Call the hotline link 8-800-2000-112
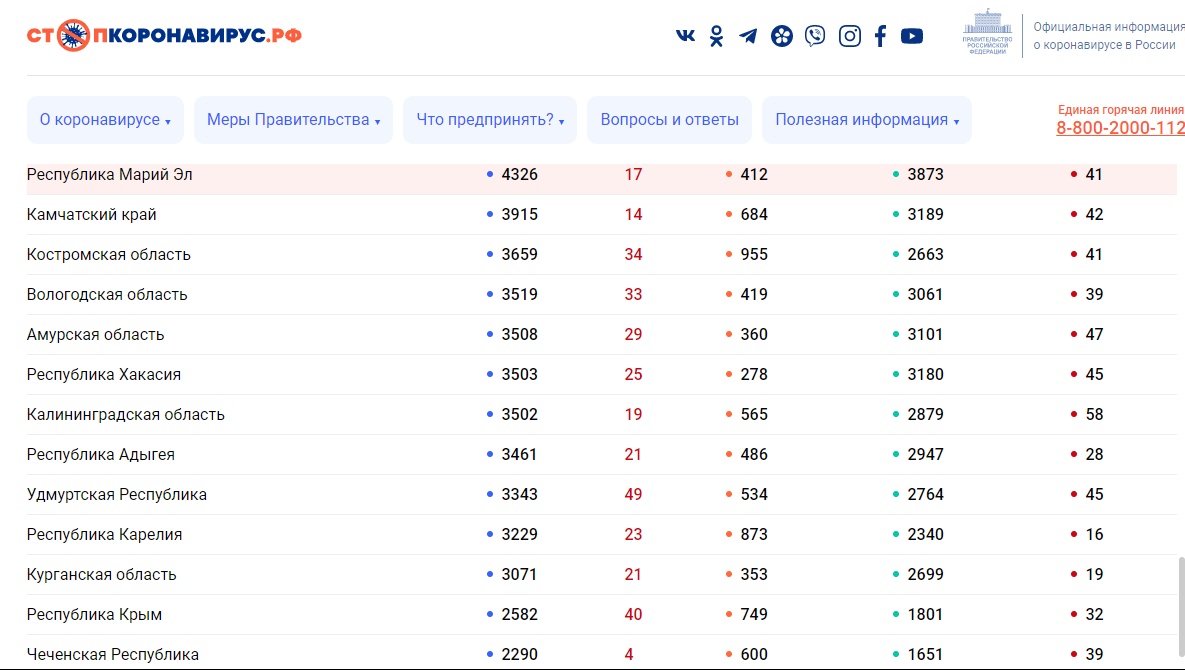The width and height of the screenshot is (1185, 670). [x=1120, y=128]
